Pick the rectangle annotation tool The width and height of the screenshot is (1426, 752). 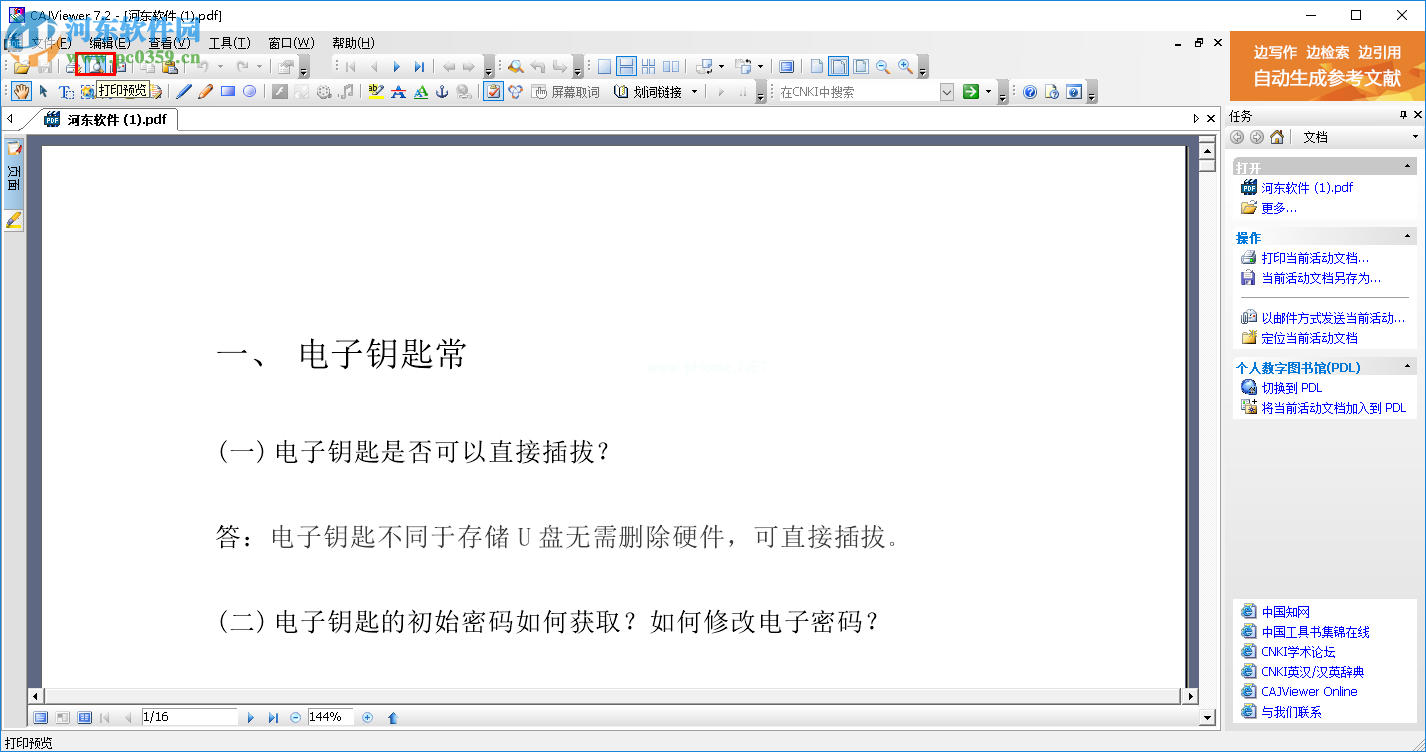(x=228, y=92)
